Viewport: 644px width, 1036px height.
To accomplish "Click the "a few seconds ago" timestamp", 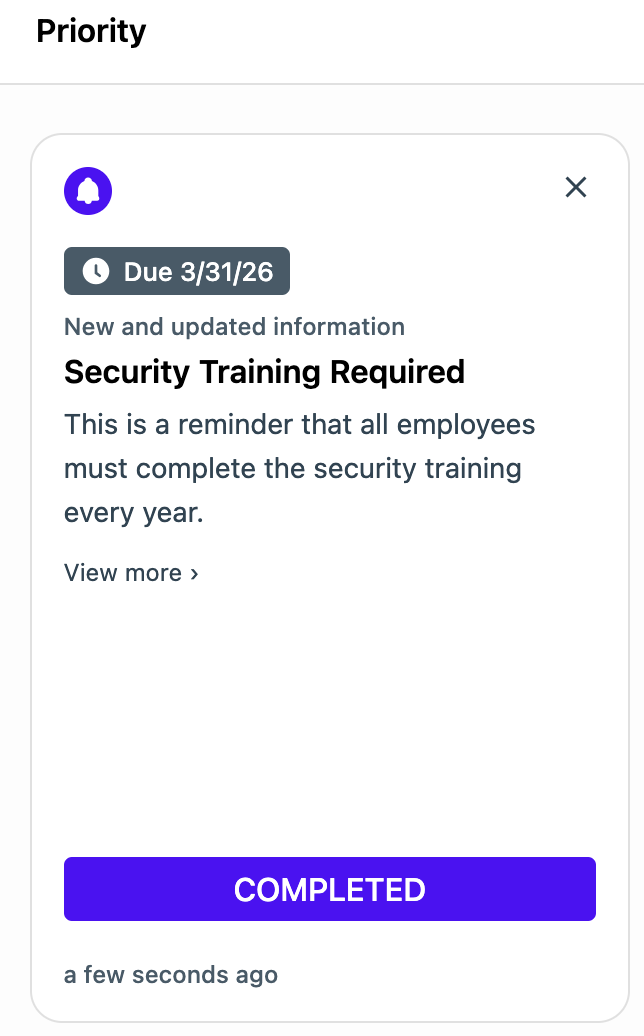I will 171,974.
